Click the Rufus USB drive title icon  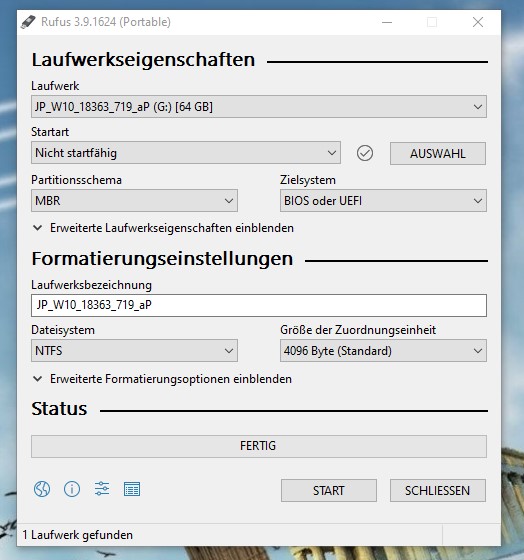[x=28, y=22]
